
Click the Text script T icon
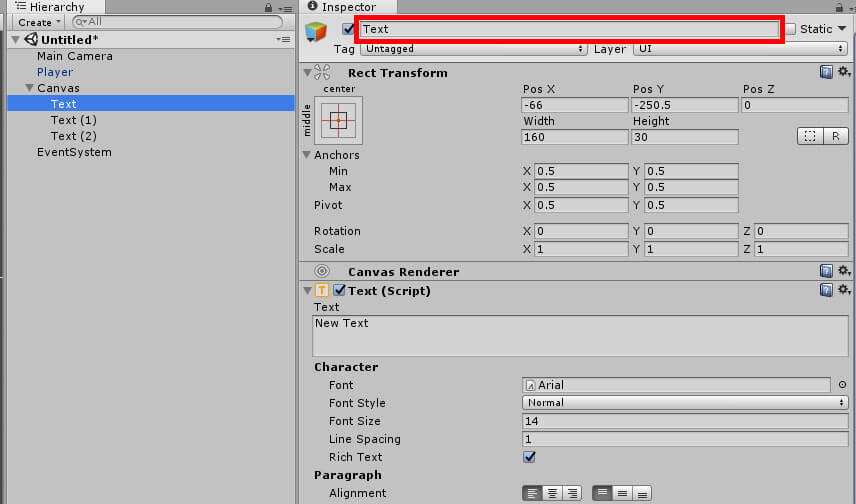tap(322, 290)
